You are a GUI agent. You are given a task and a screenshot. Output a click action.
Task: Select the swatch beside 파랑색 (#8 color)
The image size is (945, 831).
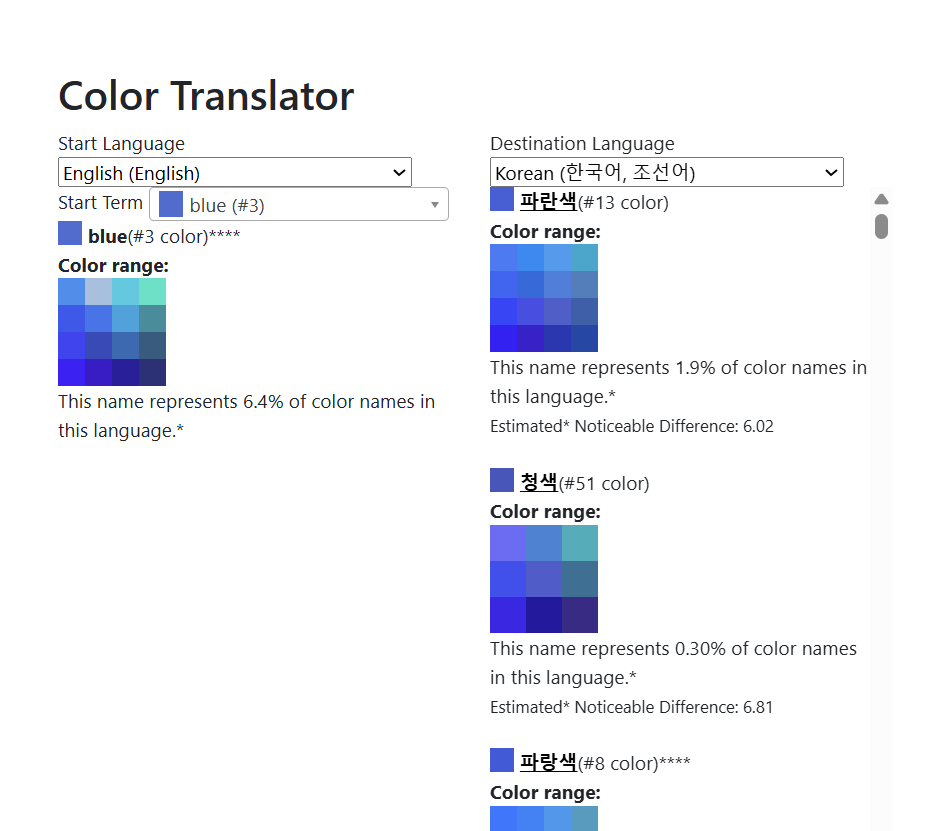[x=502, y=761]
